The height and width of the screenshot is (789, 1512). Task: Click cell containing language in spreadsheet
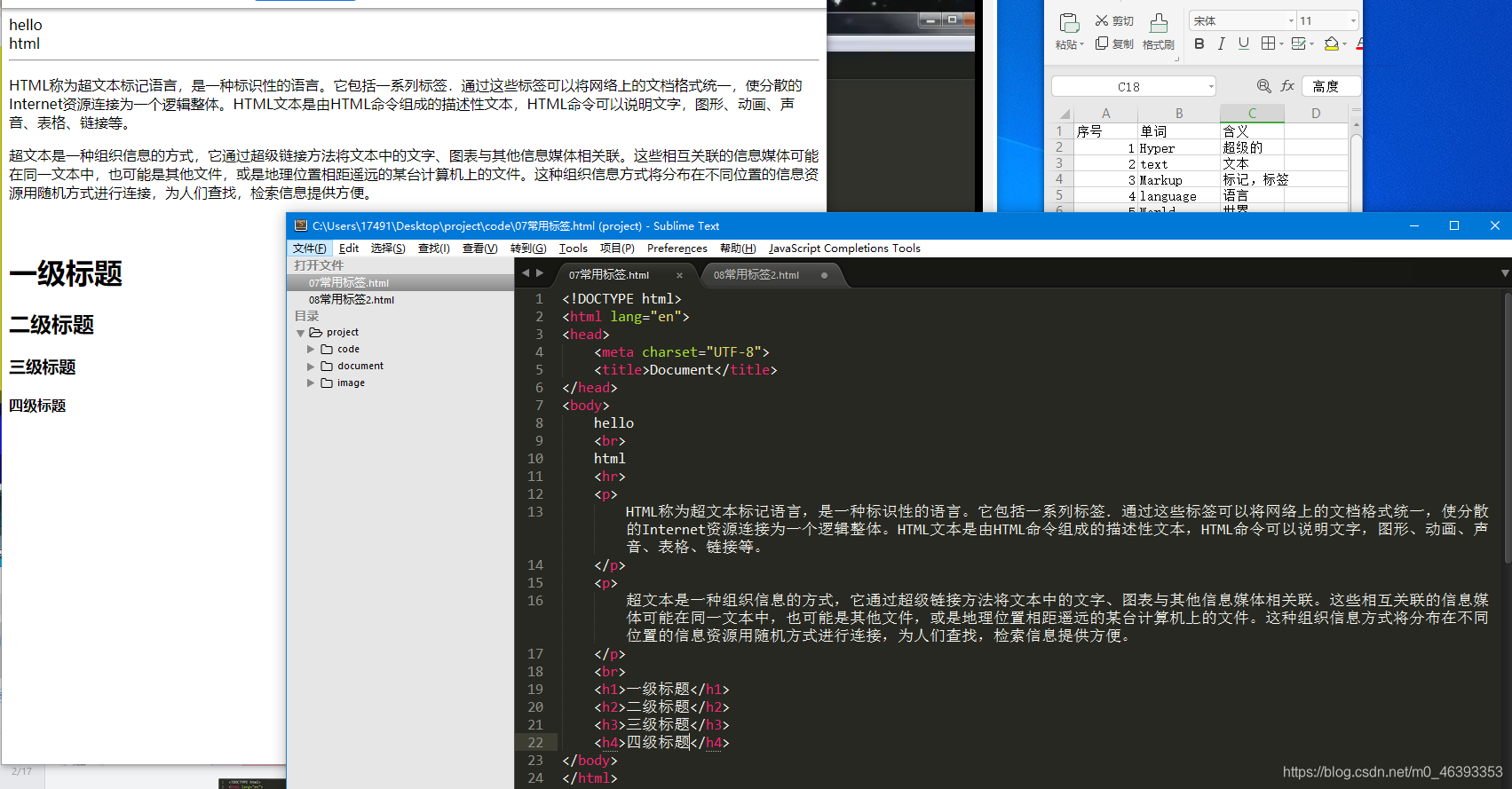click(x=1179, y=196)
